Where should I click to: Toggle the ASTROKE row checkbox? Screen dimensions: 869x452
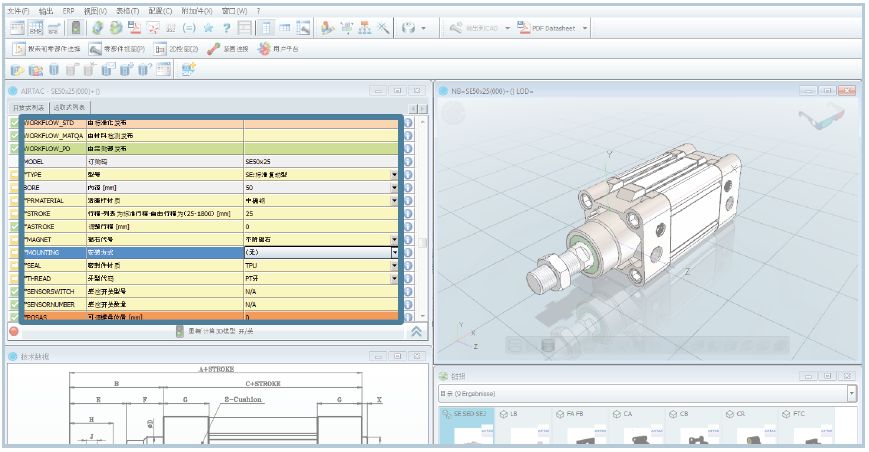[x=14, y=226]
